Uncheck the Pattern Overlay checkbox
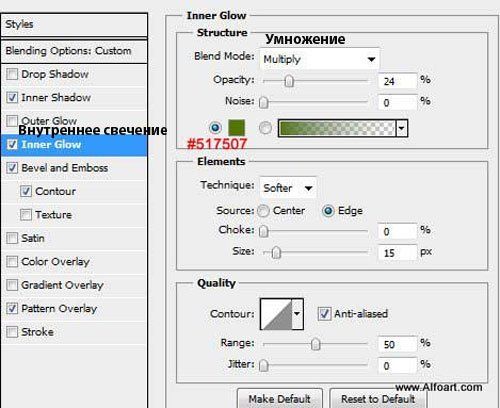 (12, 308)
